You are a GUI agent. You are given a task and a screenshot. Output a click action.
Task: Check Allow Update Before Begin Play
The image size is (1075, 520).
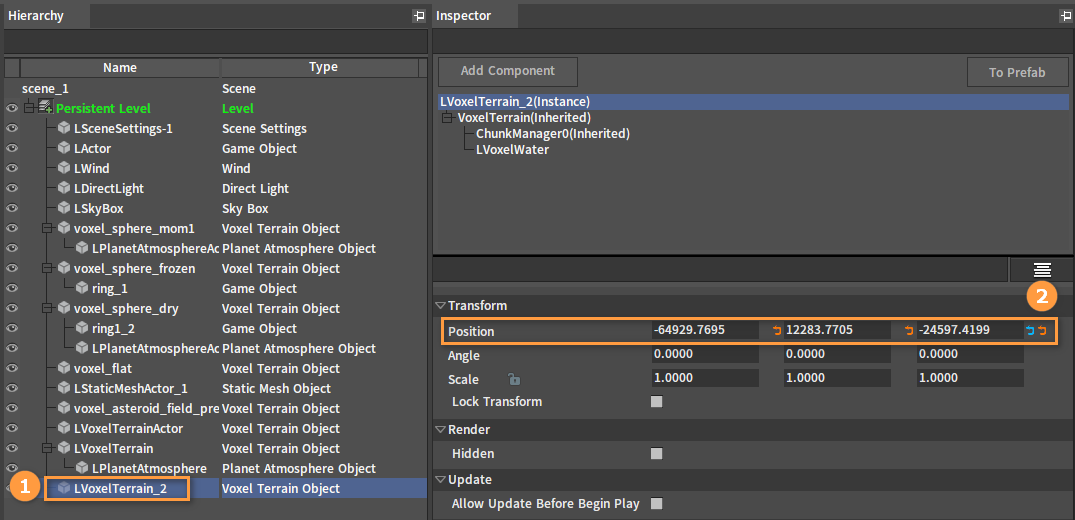click(657, 504)
